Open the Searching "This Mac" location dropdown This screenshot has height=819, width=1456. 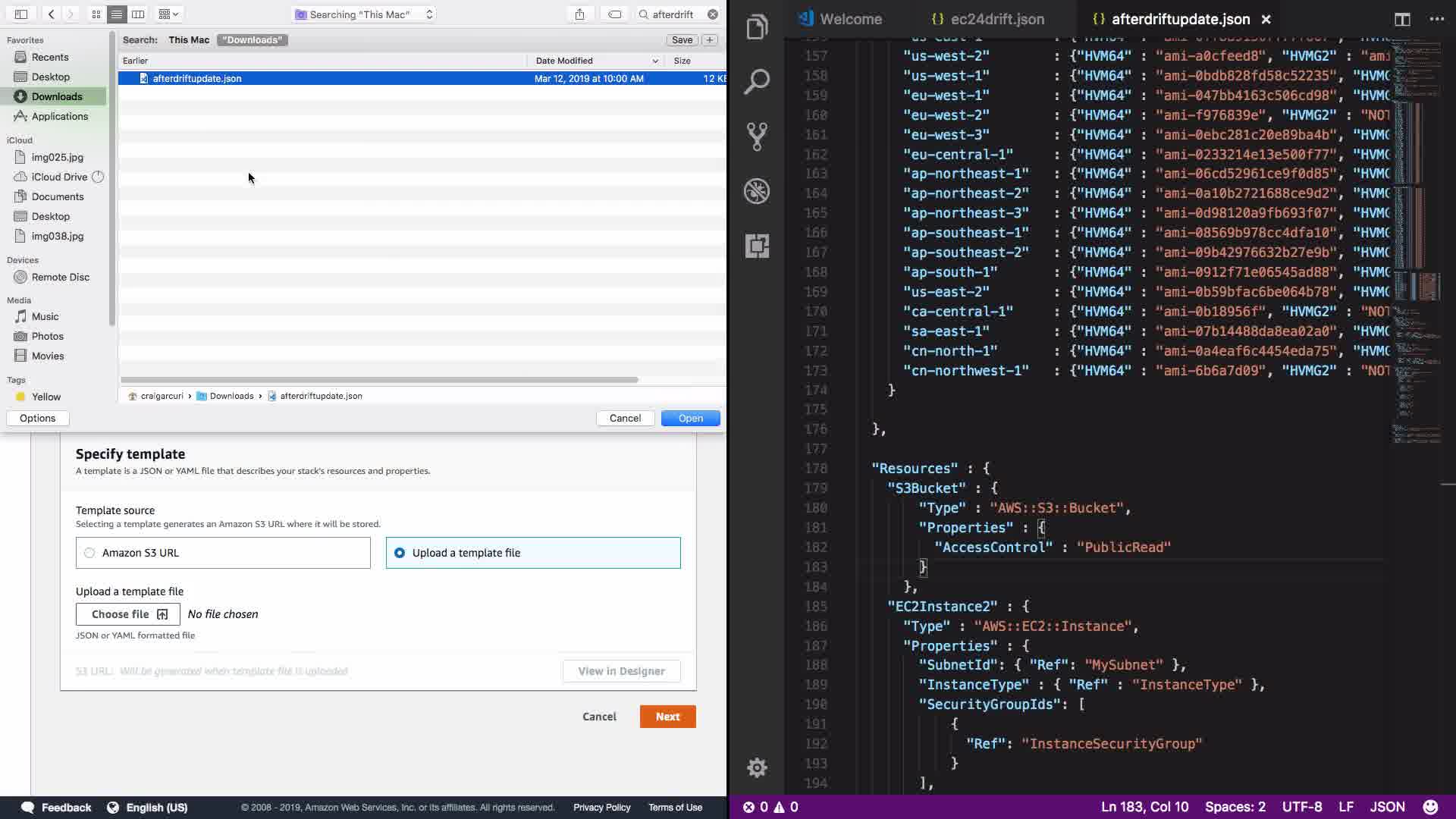363,14
